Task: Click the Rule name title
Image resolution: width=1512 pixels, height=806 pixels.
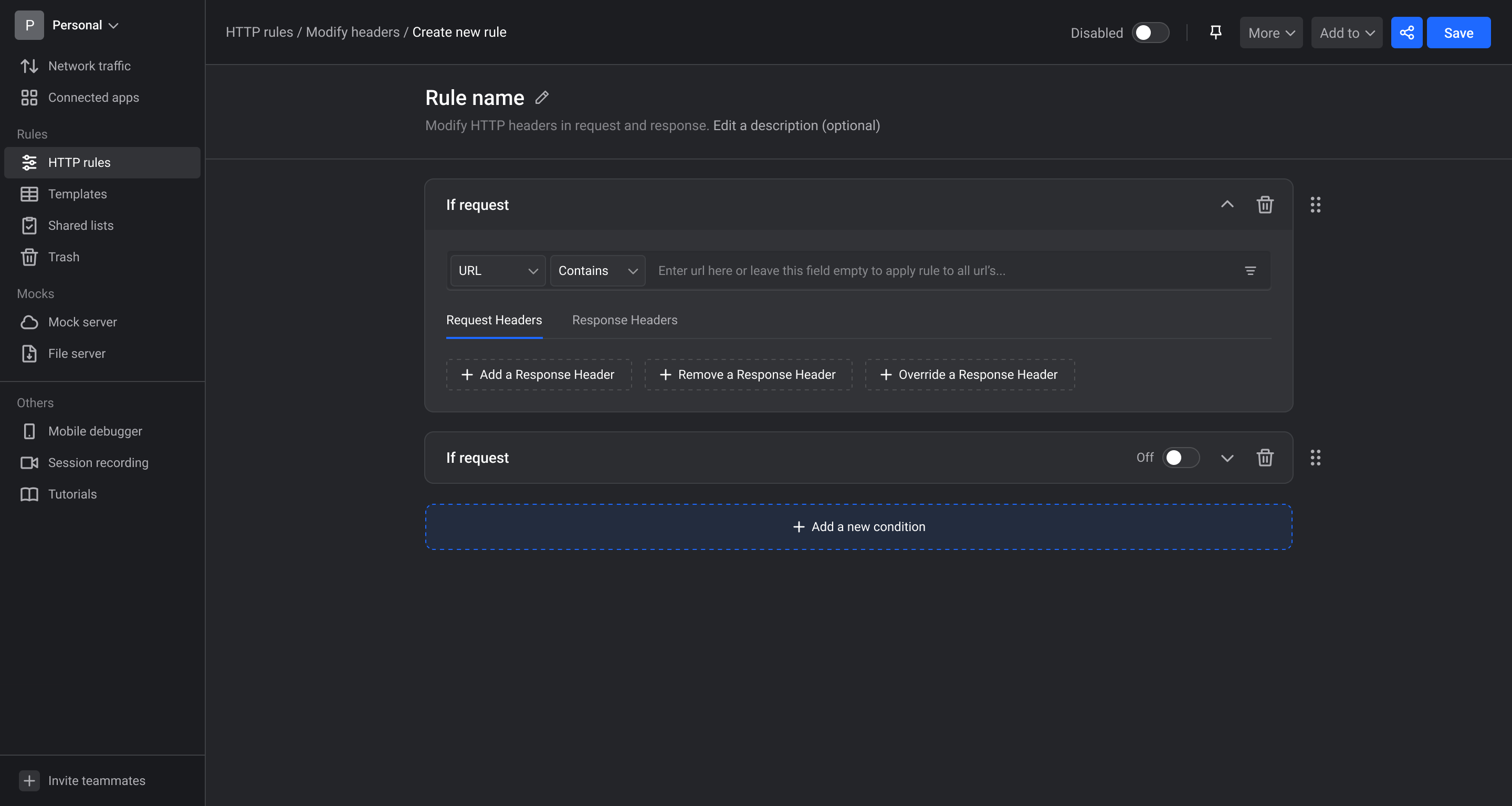Action: (x=474, y=98)
